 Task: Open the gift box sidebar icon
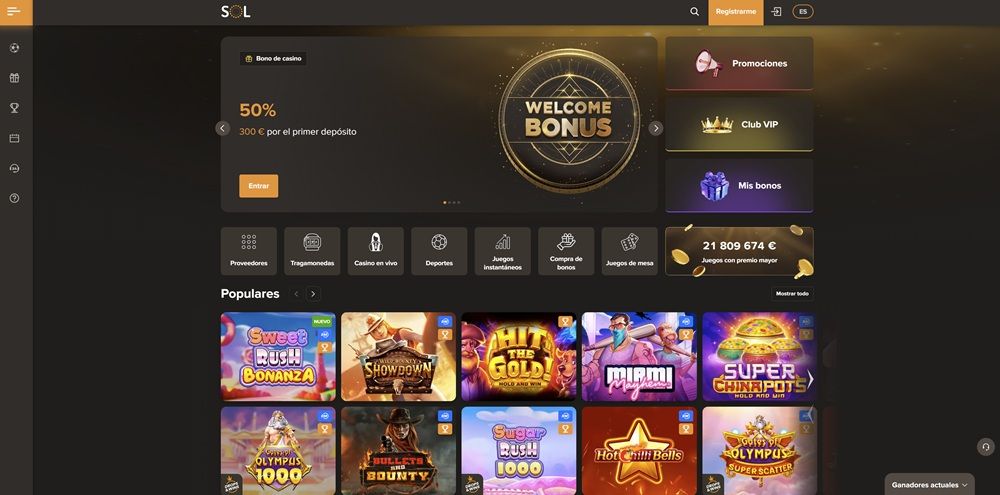pyautogui.click(x=14, y=78)
